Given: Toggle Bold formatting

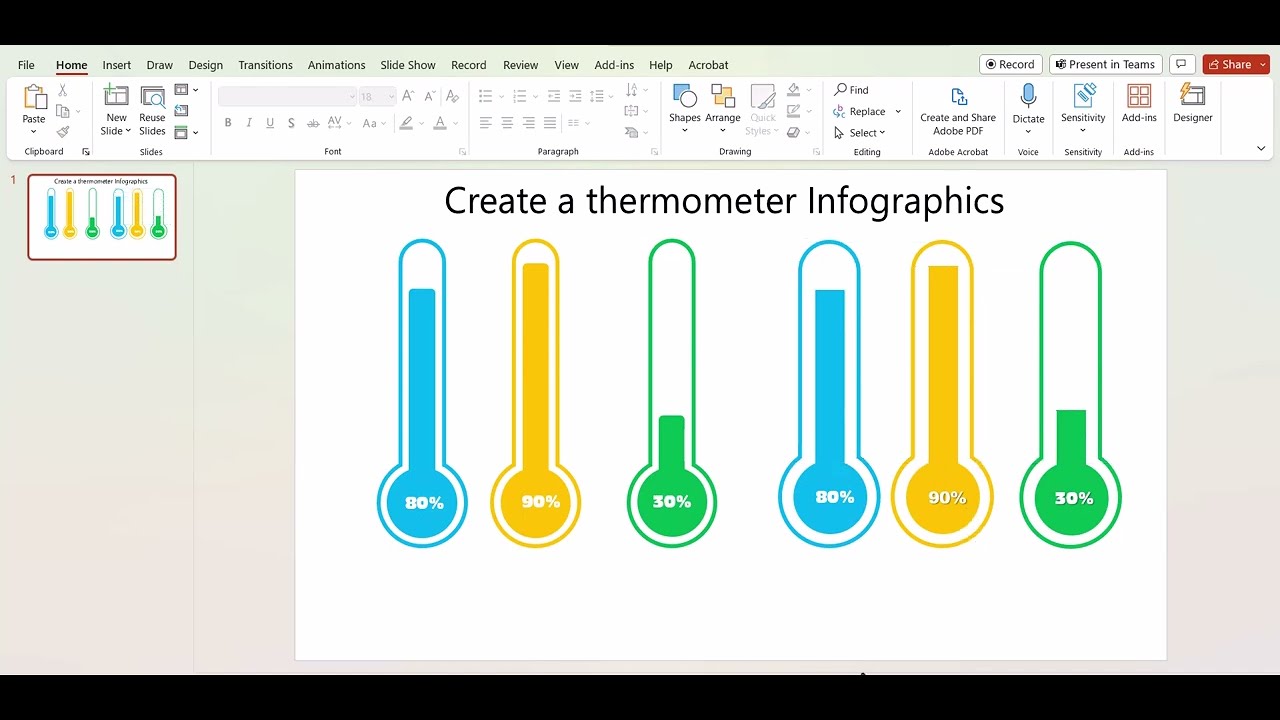Looking at the screenshot, I should click(228, 123).
